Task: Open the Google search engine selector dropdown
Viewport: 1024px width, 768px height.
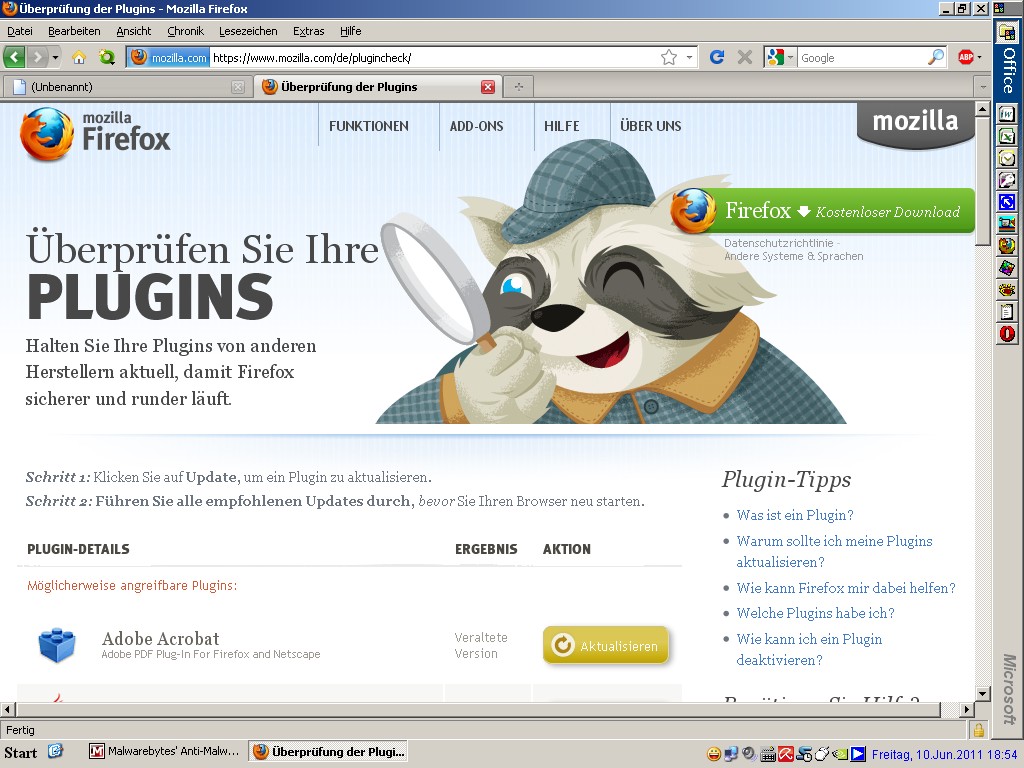Action: 781,57
